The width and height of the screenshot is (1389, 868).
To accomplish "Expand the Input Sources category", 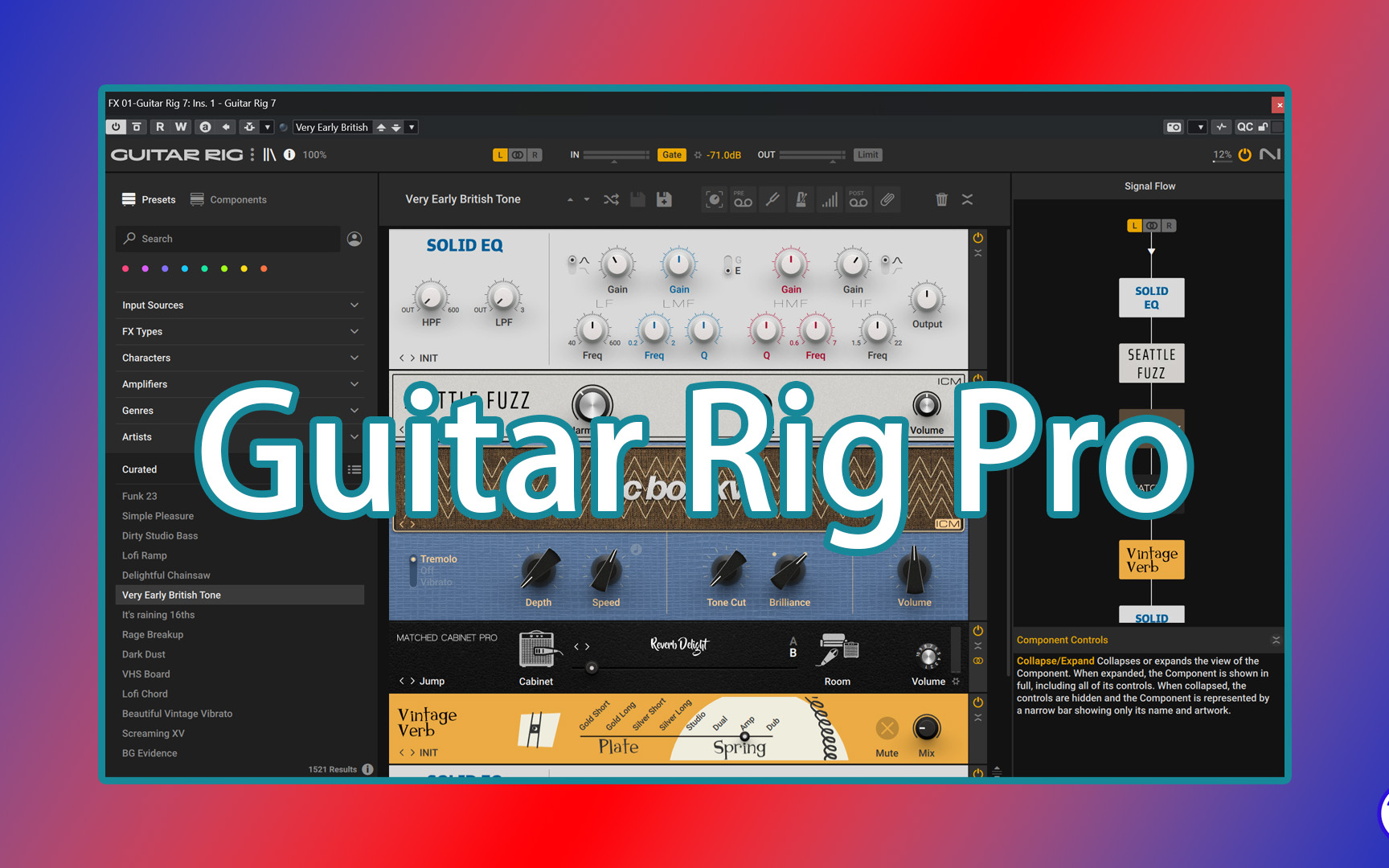I will point(240,305).
